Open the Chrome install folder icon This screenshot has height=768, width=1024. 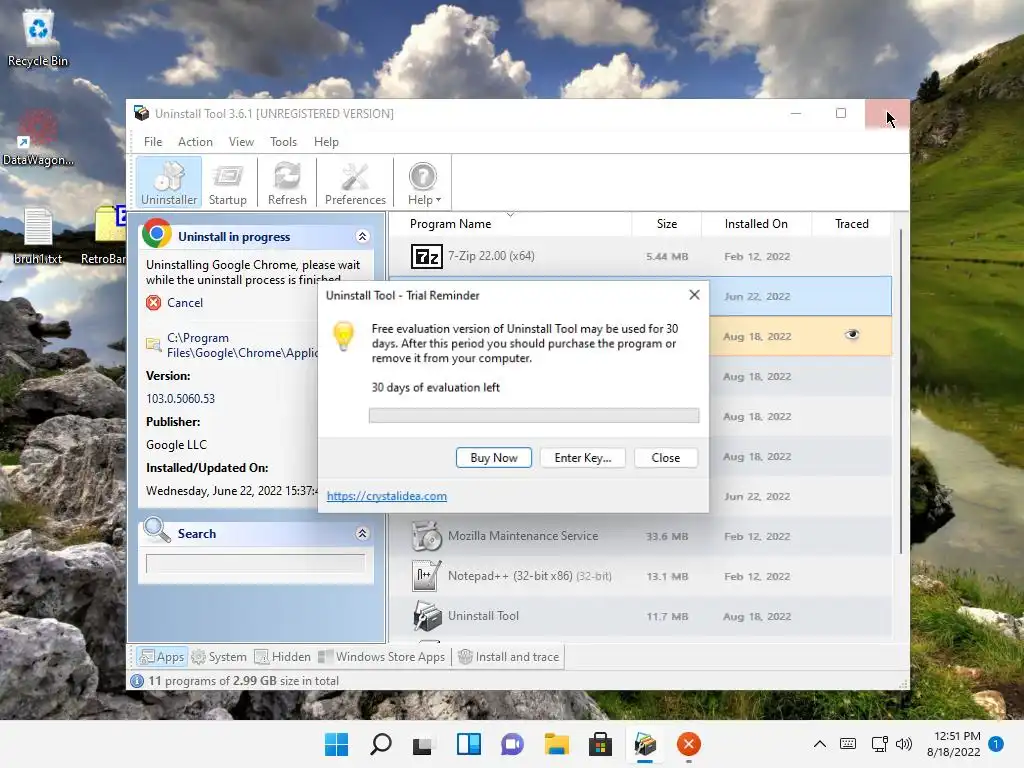(153, 344)
